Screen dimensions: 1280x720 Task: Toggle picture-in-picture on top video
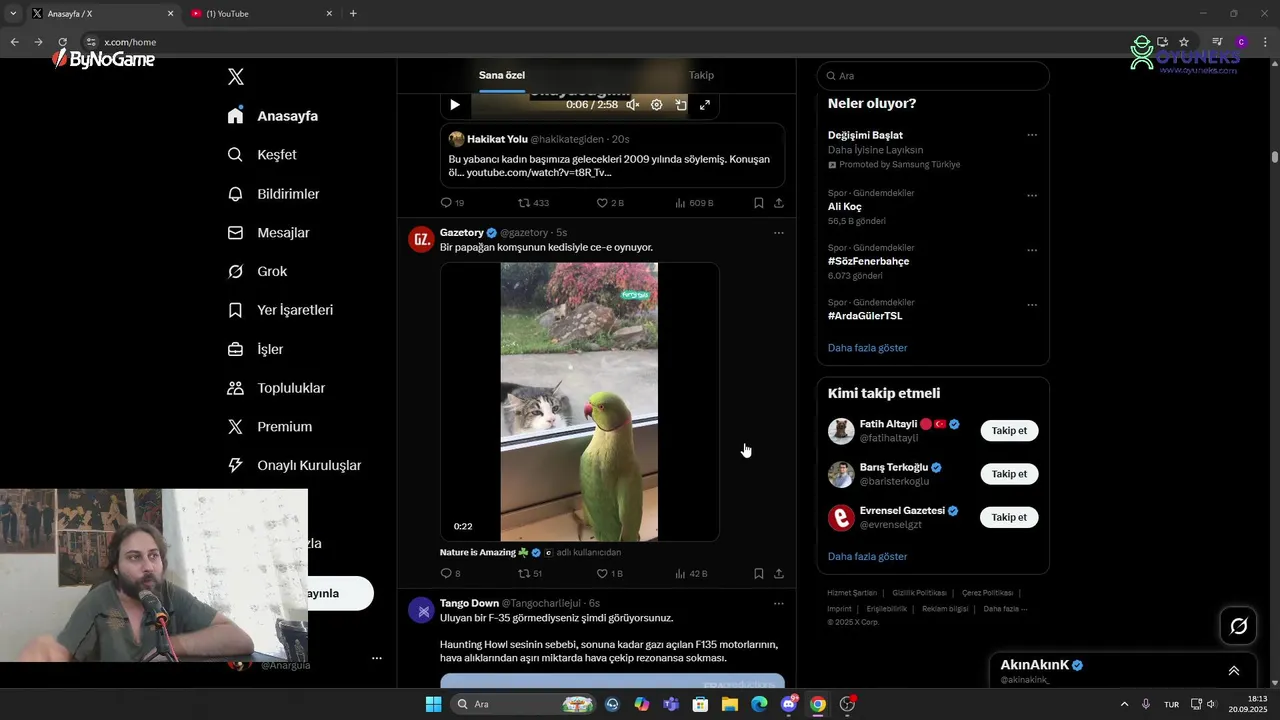[x=681, y=104]
